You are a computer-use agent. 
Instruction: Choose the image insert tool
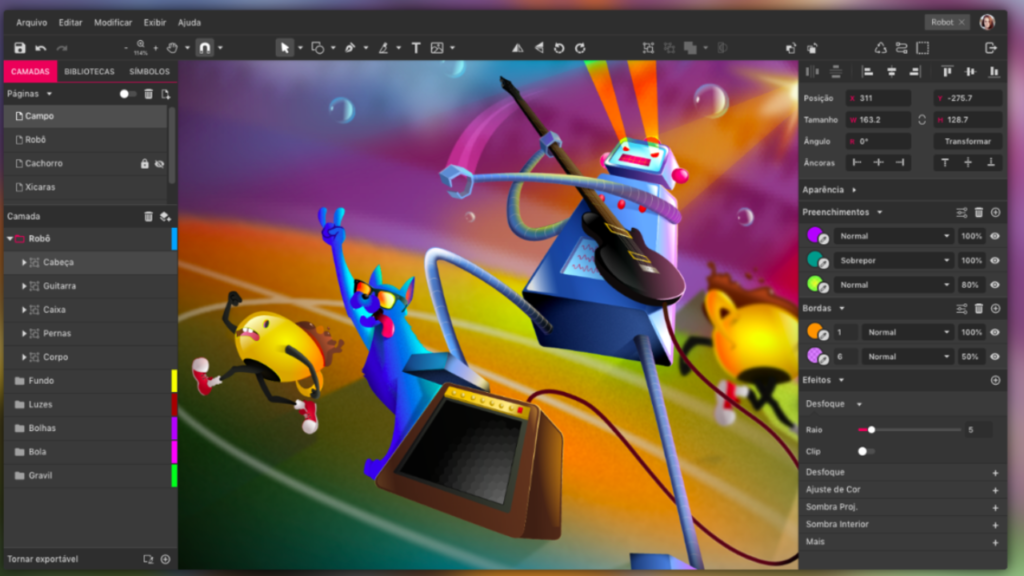(437, 48)
